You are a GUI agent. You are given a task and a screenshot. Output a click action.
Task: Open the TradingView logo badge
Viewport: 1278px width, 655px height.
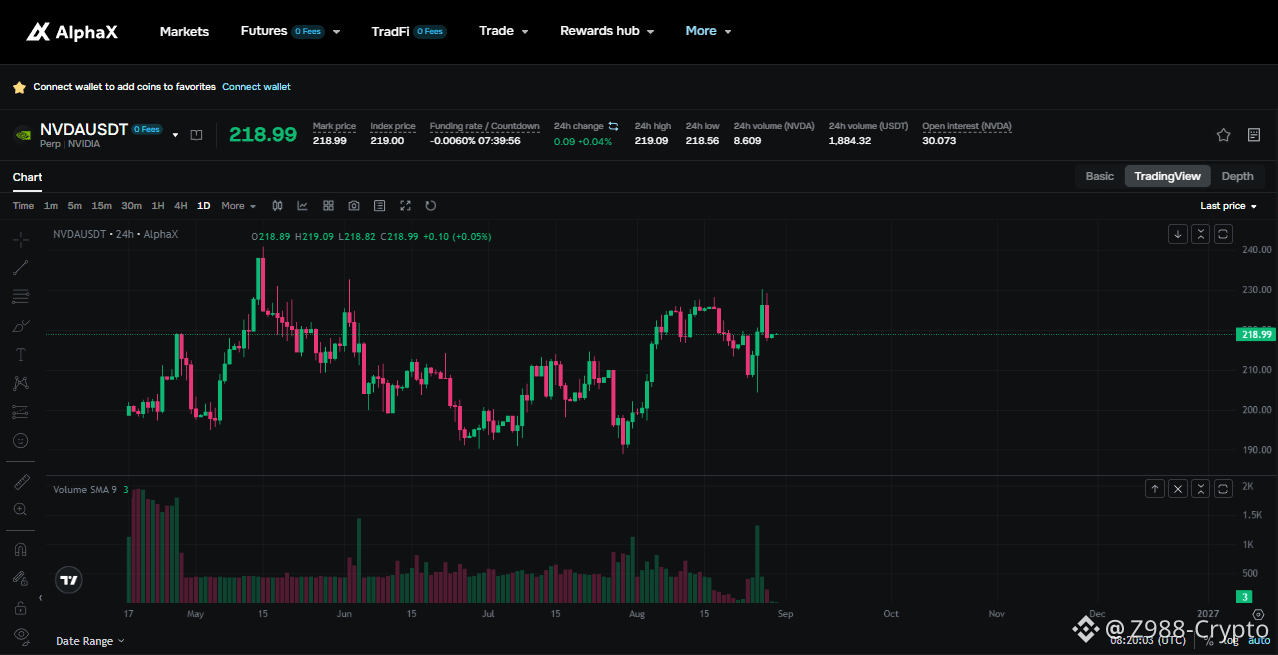68,579
